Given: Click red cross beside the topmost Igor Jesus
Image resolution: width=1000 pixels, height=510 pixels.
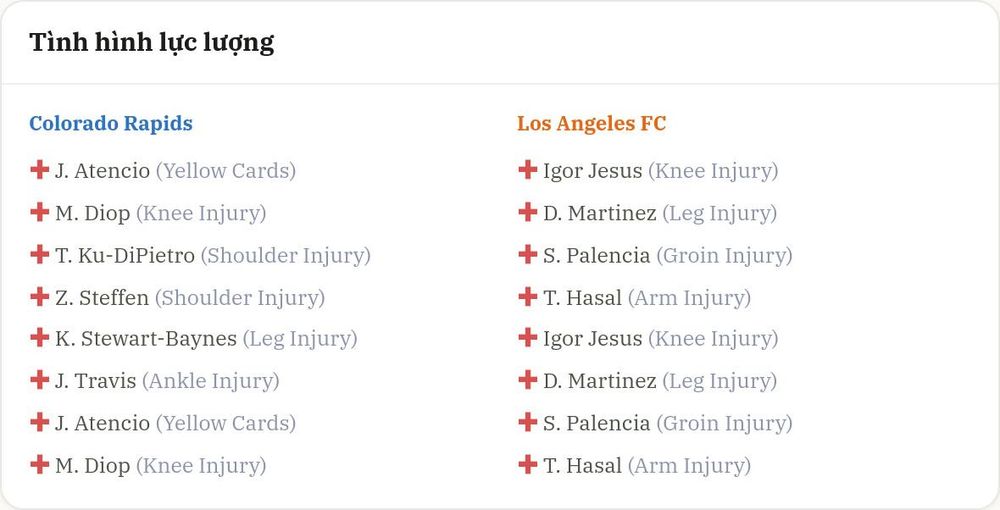Looking at the screenshot, I should pyautogui.click(x=527, y=170).
